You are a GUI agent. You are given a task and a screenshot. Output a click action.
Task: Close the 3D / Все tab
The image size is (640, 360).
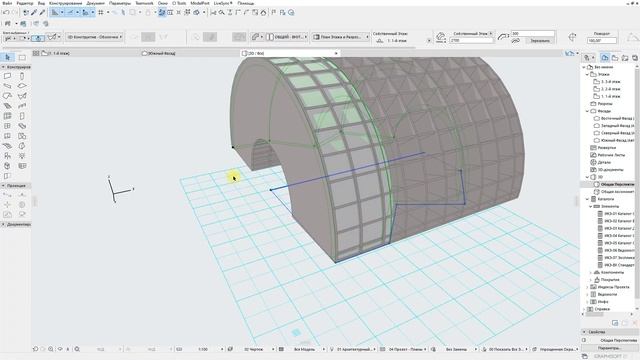[336, 53]
